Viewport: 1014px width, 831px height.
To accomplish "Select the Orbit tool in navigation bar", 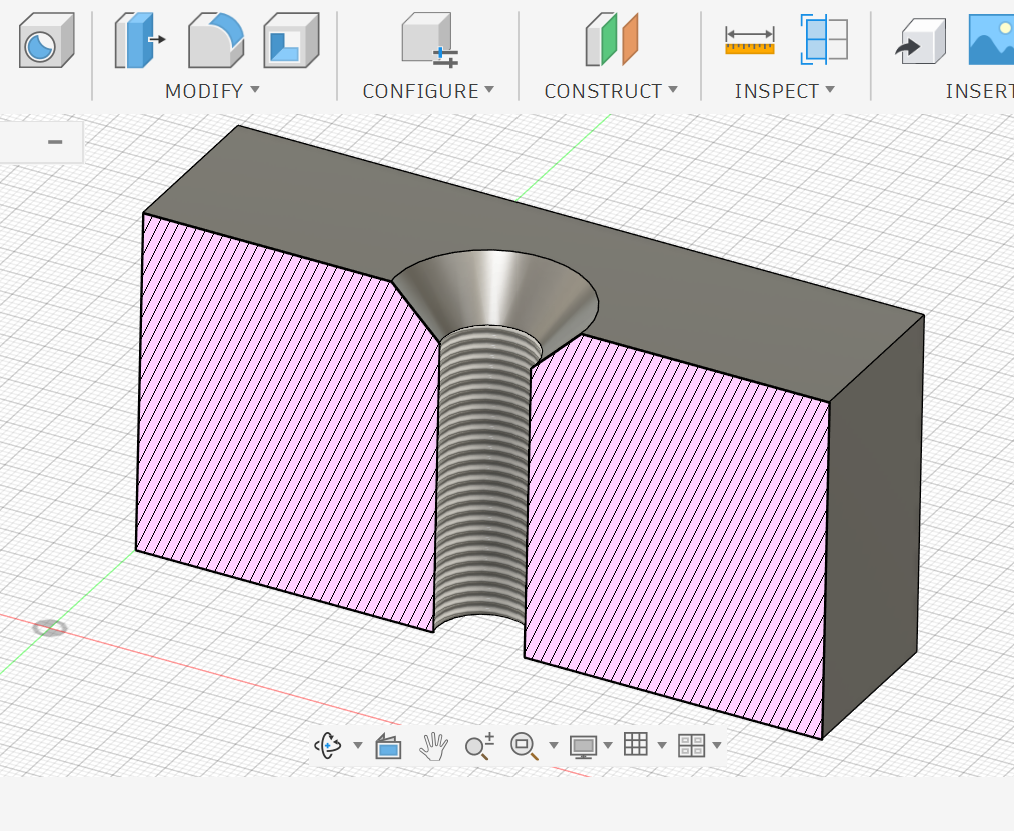I will tap(328, 746).
